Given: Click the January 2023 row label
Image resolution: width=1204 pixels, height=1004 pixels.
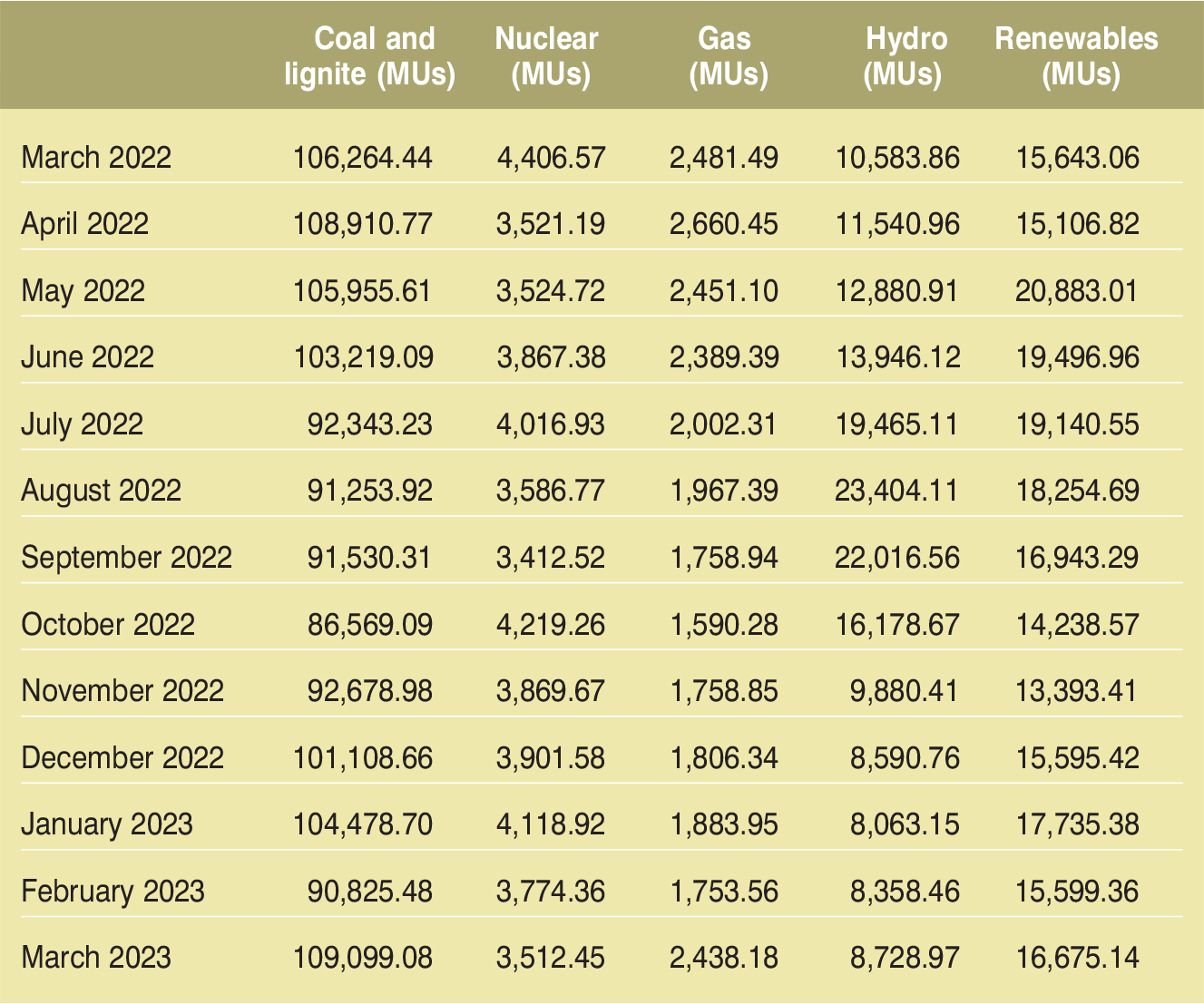Looking at the screenshot, I should click(x=95, y=824).
